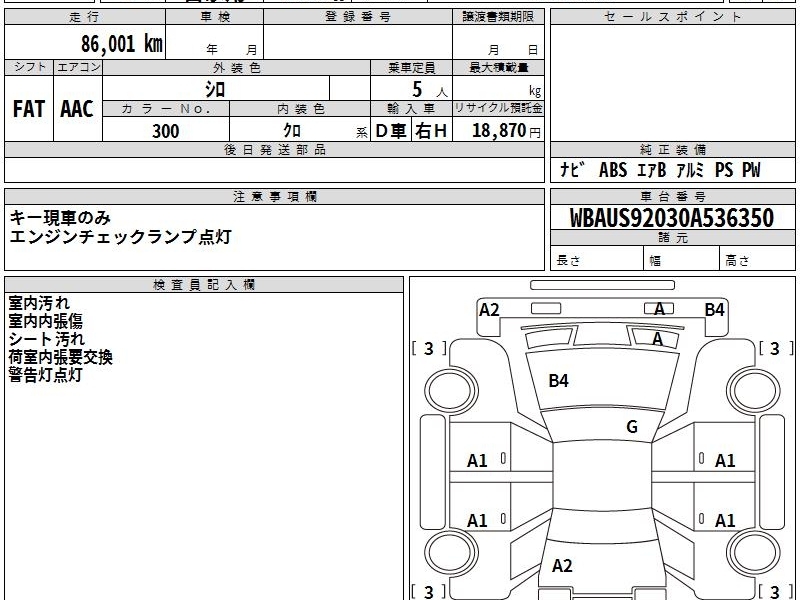Select the equipment line ナビ ABS エアB アルミ PS PW

(660, 170)
